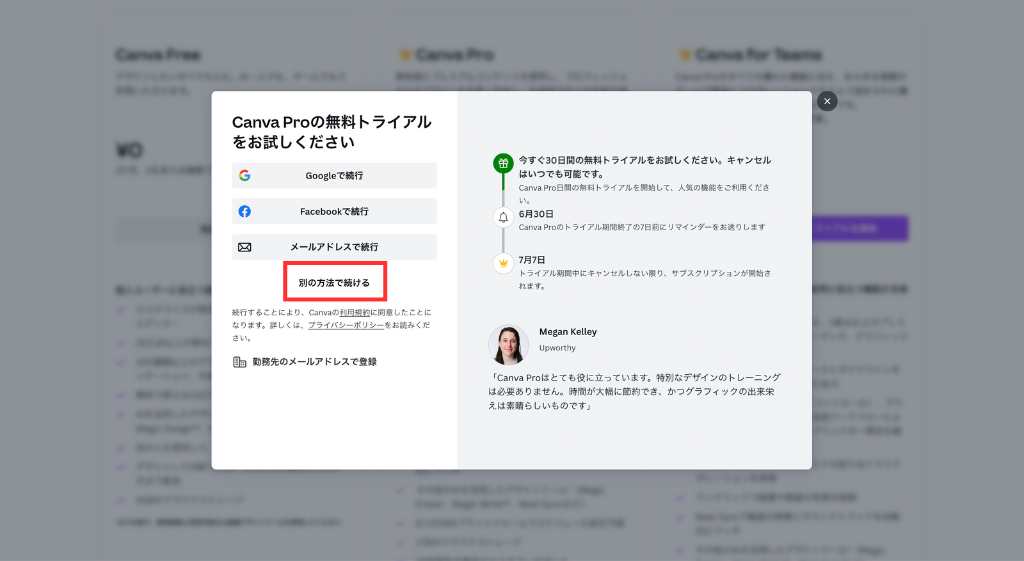Click the bell reminder icon at 6月30日
The image size is (1024, 561).
(x=503, y=217)
